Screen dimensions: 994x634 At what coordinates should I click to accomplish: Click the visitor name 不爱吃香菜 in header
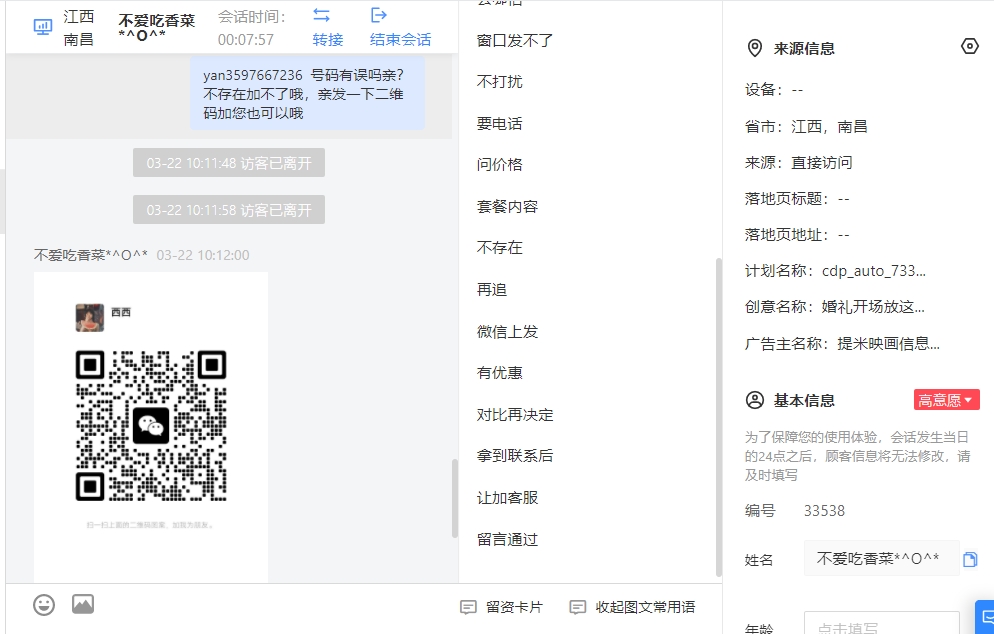(157, 27)
